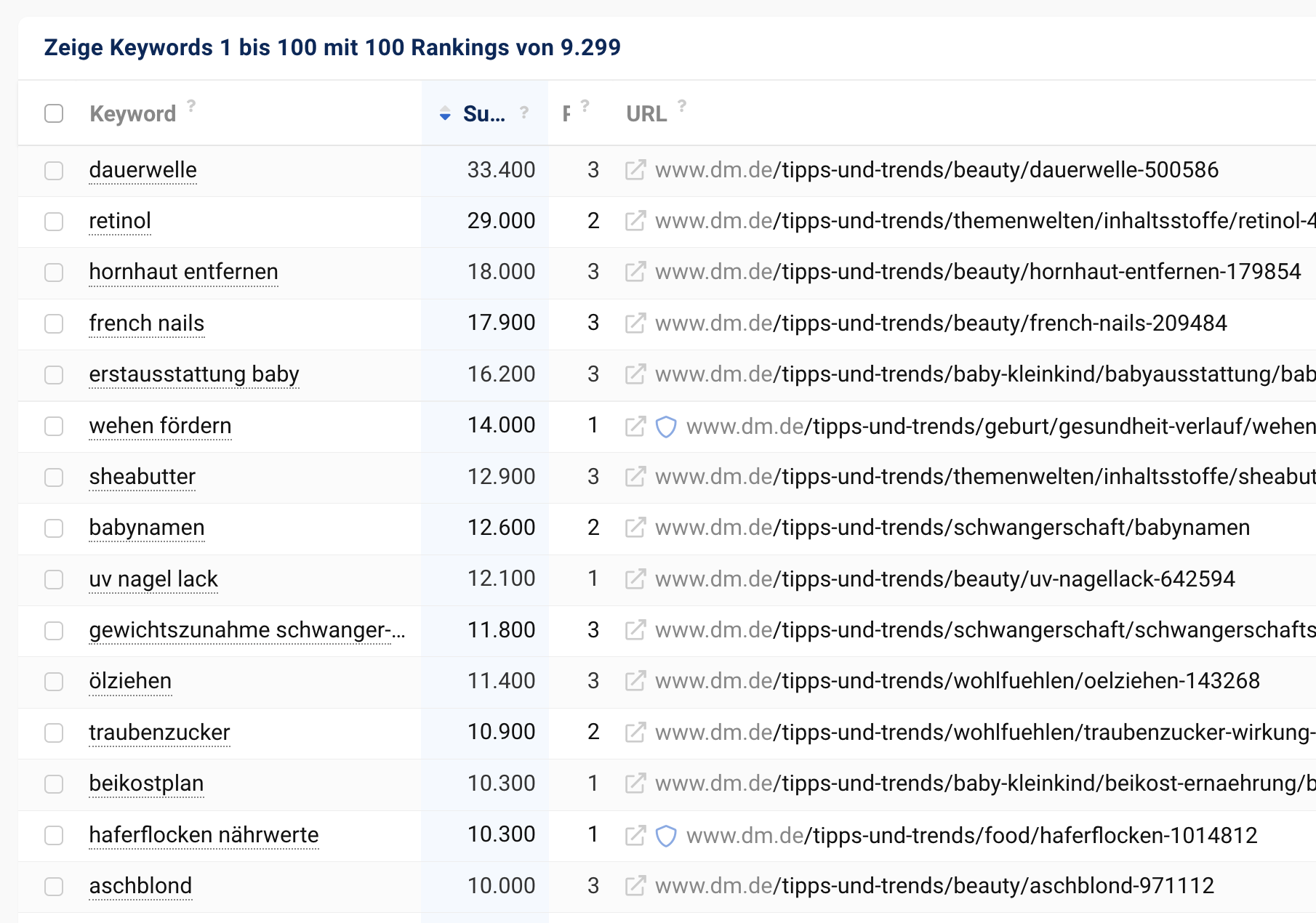1316x923 pixels.
Task: Open external link icon for traubenzucker URL
Action: click(635, 733)
